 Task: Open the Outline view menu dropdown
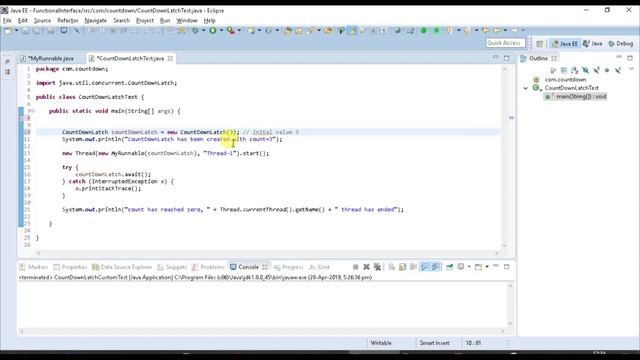tap(631, 69)
